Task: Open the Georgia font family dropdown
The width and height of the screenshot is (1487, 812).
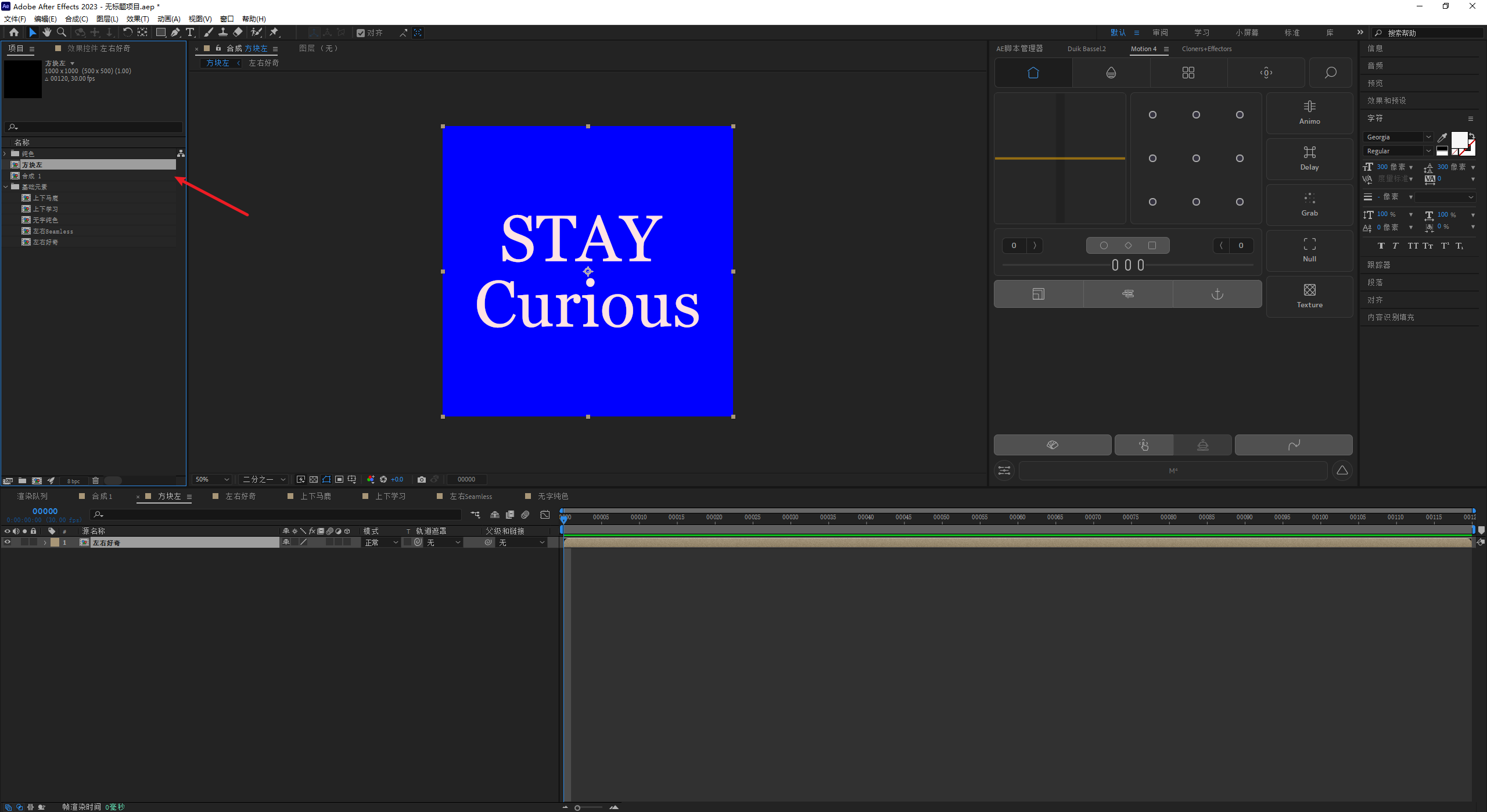Action: [1428, 137]
